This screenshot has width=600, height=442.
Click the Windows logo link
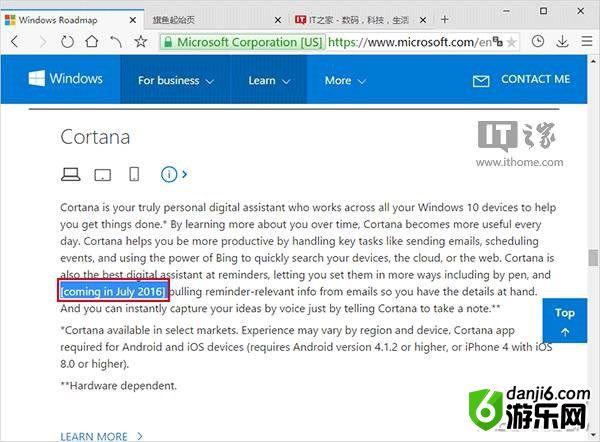point(65,78)
